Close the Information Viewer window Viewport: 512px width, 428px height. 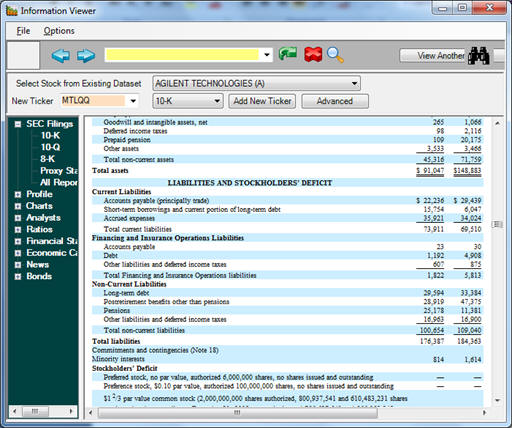[489, 7]
